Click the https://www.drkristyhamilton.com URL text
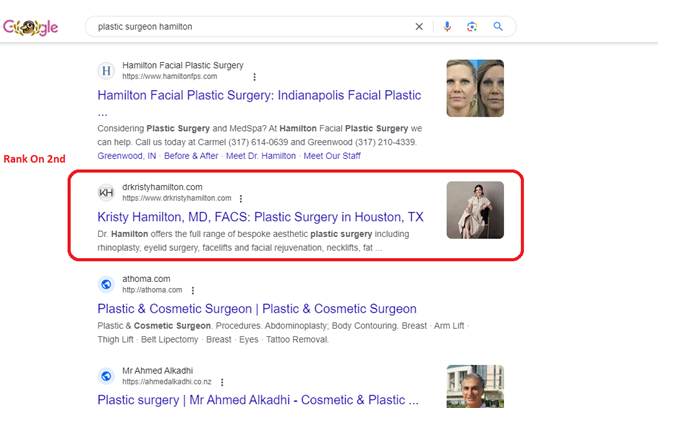673x422 pixels. (176, 198)
